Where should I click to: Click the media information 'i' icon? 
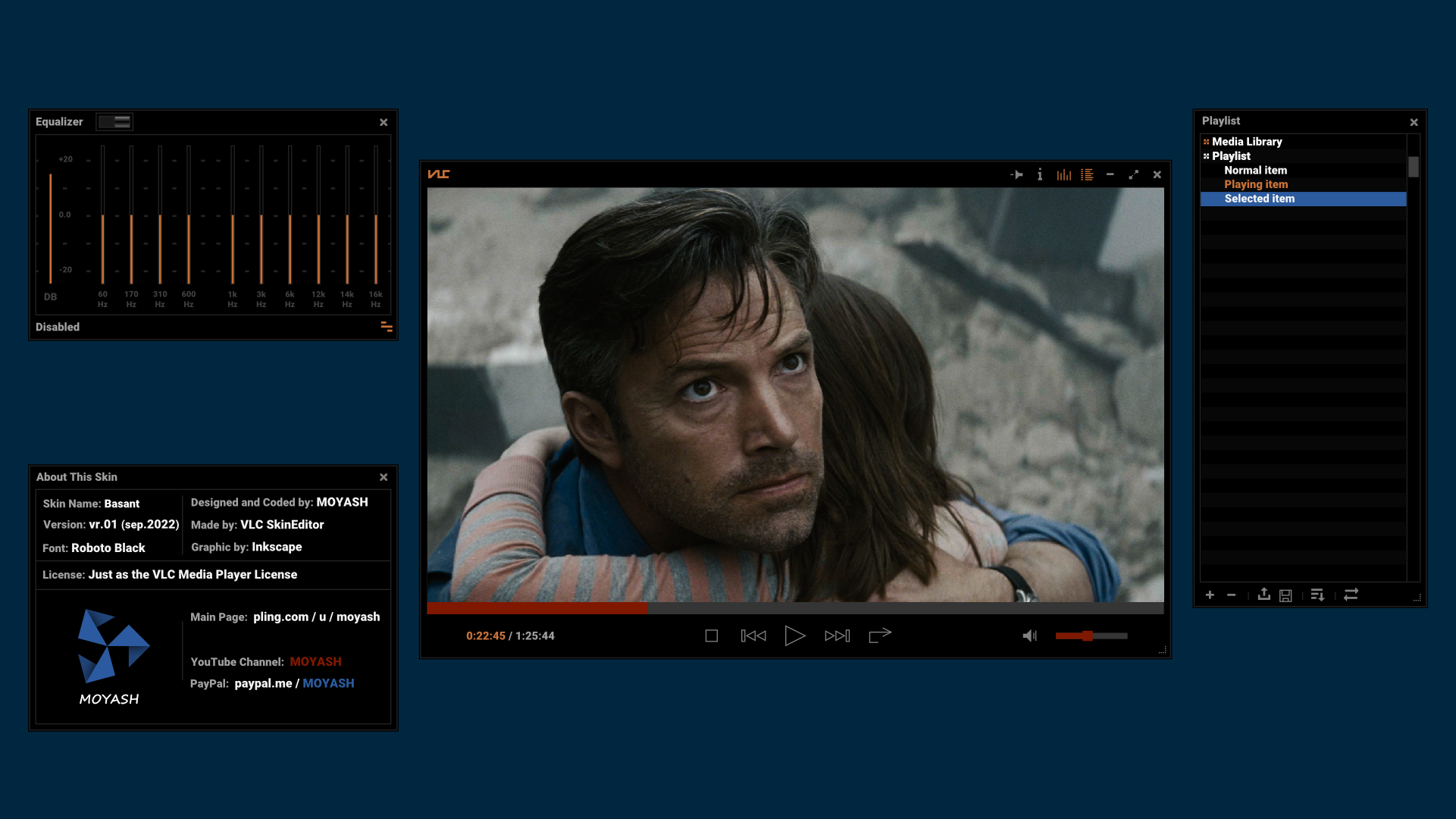click(x=1039, y=174)
